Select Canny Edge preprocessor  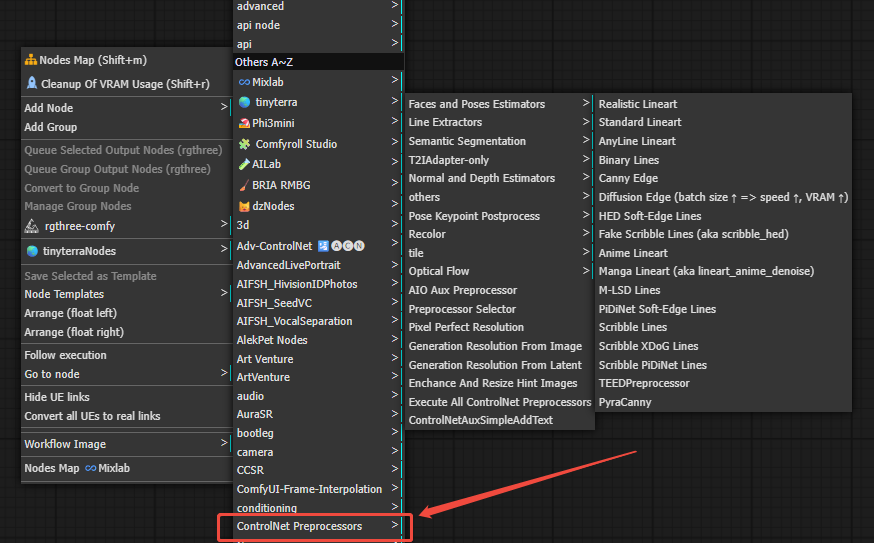tap(628, 178)
